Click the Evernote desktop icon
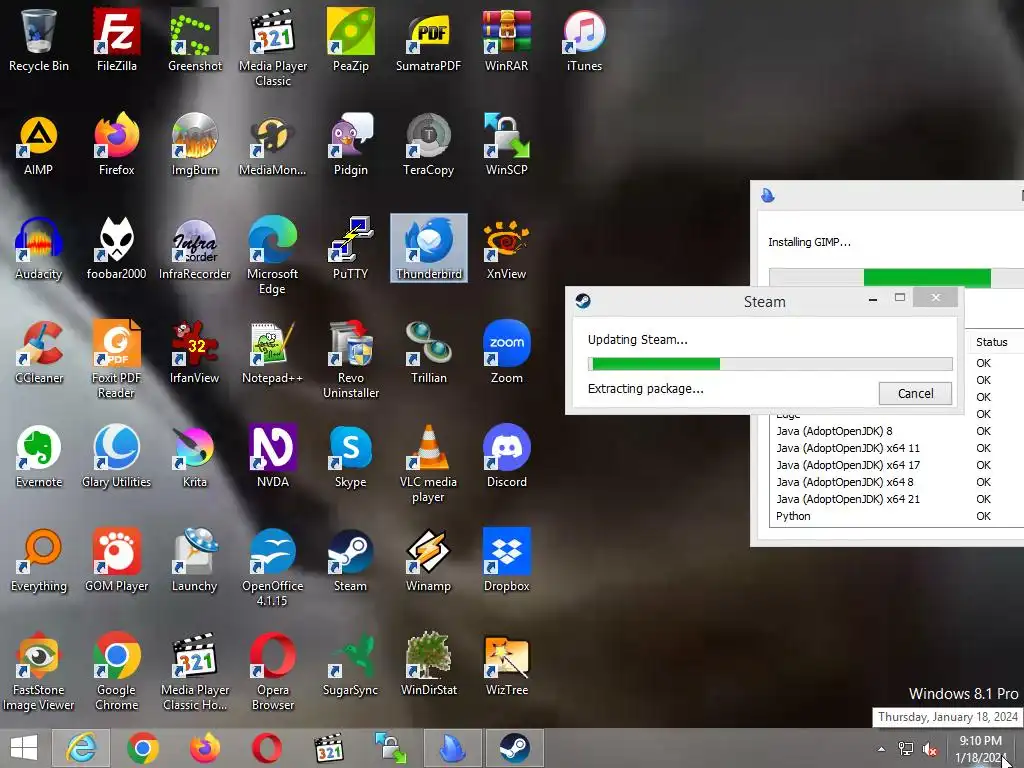 [x=39, y=456]
